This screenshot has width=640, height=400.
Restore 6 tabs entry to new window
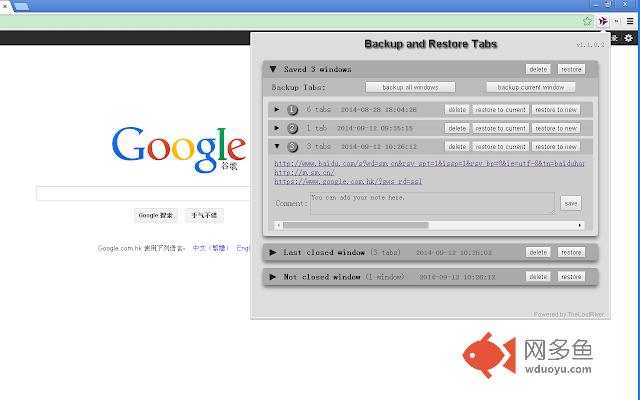(556, 110)
